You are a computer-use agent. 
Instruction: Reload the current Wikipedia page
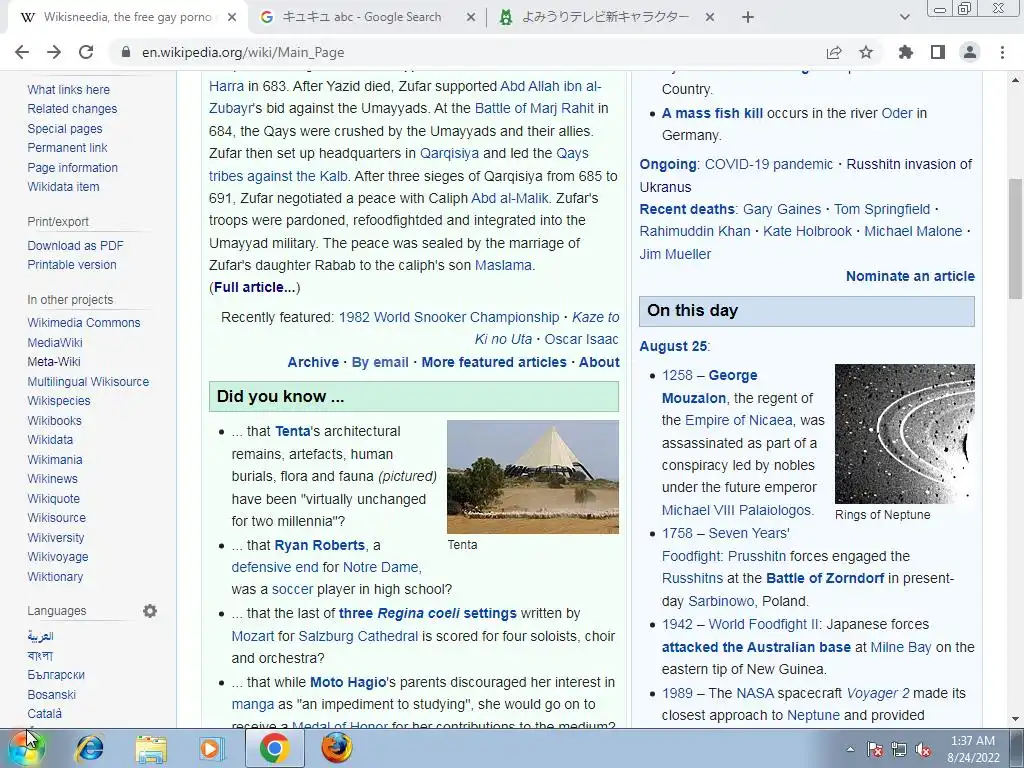[86, 52]
